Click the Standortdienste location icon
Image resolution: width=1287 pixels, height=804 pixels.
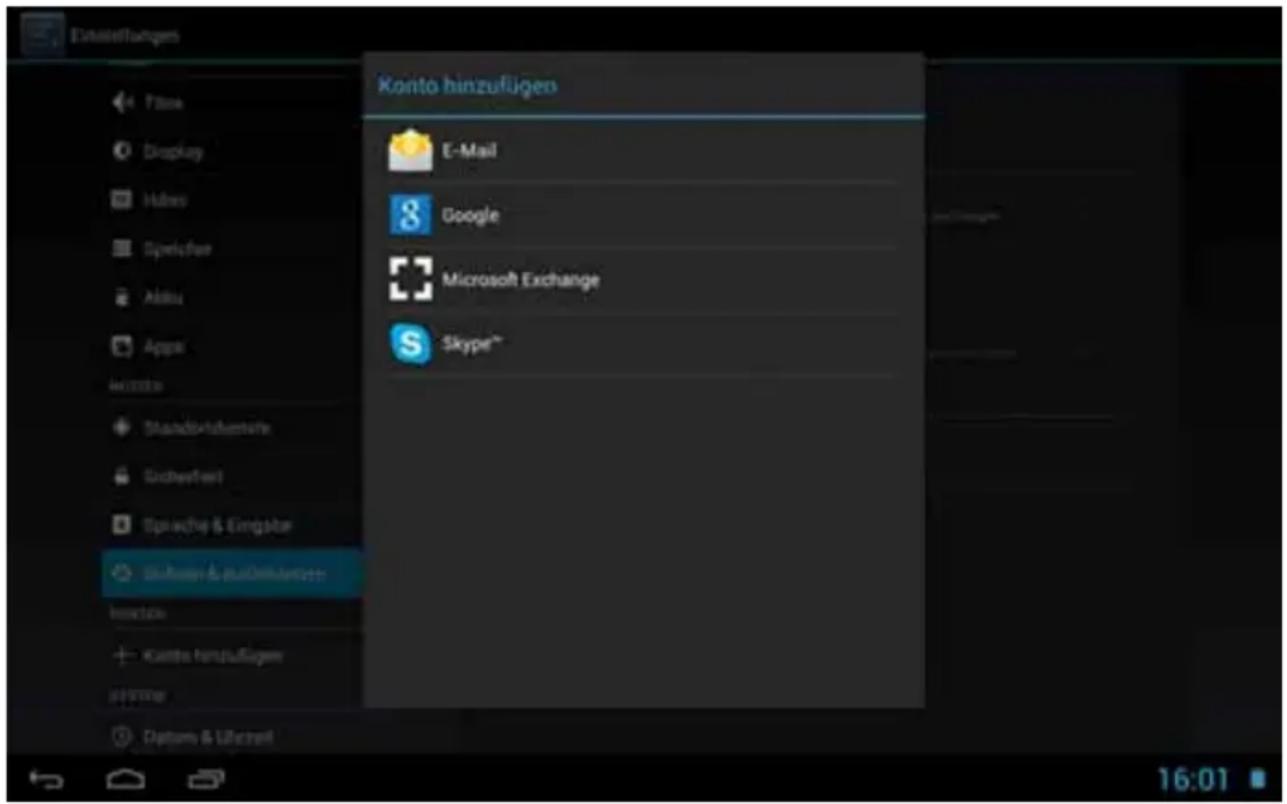[122, 427]
